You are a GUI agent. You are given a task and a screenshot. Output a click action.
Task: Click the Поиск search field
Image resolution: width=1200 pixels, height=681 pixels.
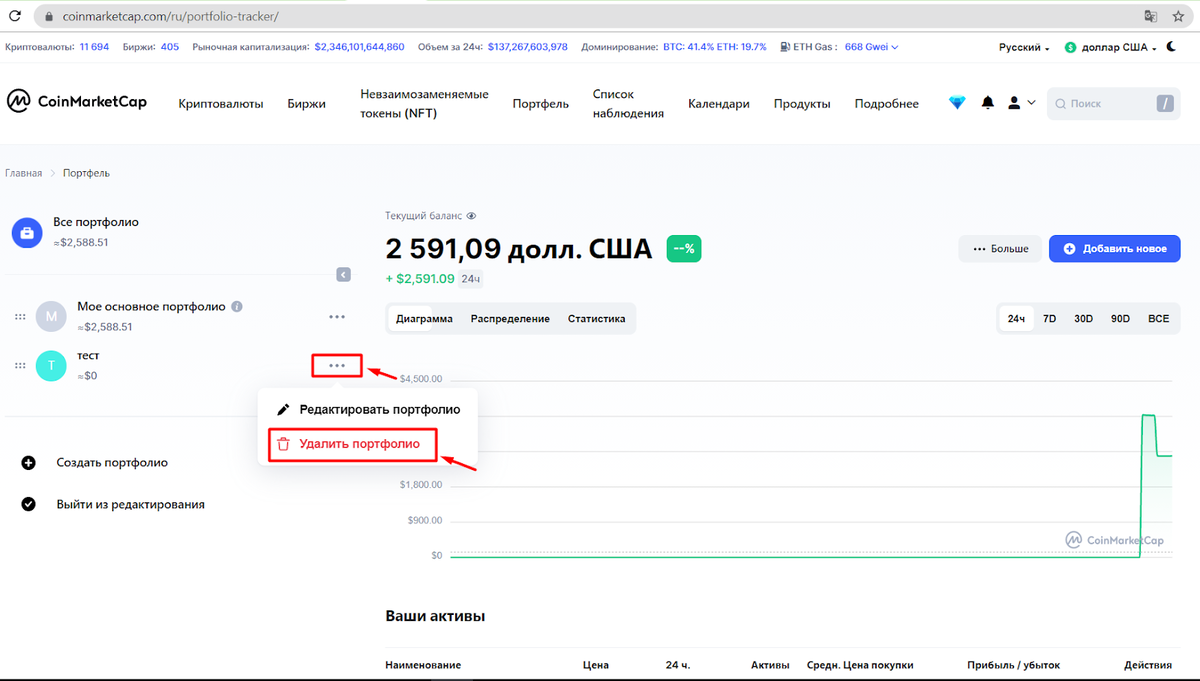tap(1112, 103)
